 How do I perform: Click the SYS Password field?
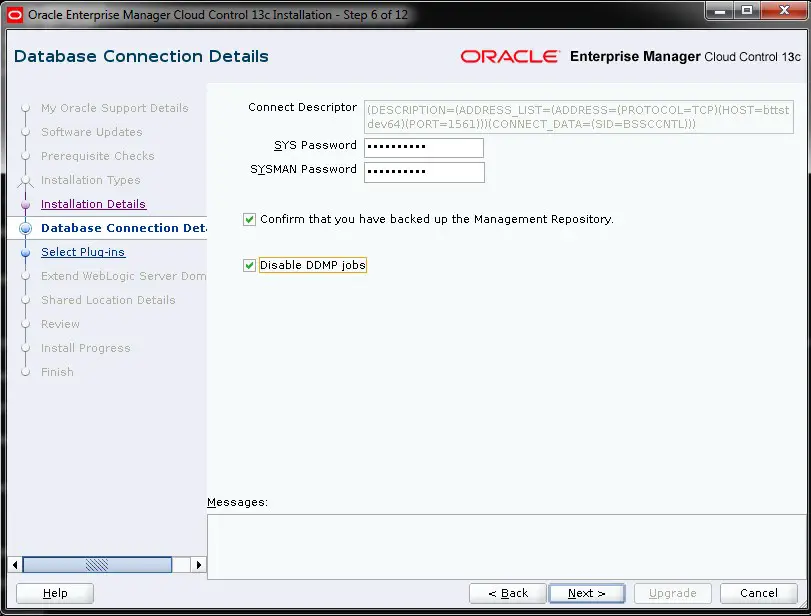(424, 147)
